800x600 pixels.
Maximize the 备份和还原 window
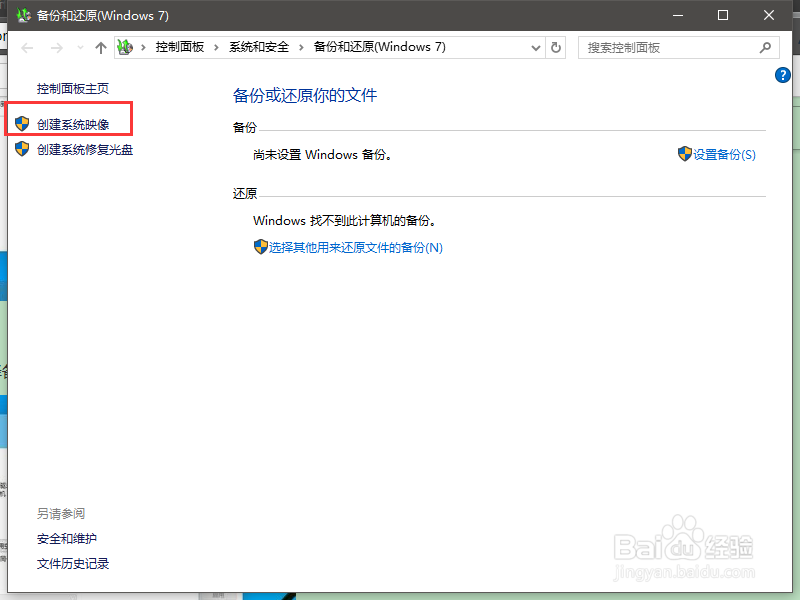click(722, 15)
